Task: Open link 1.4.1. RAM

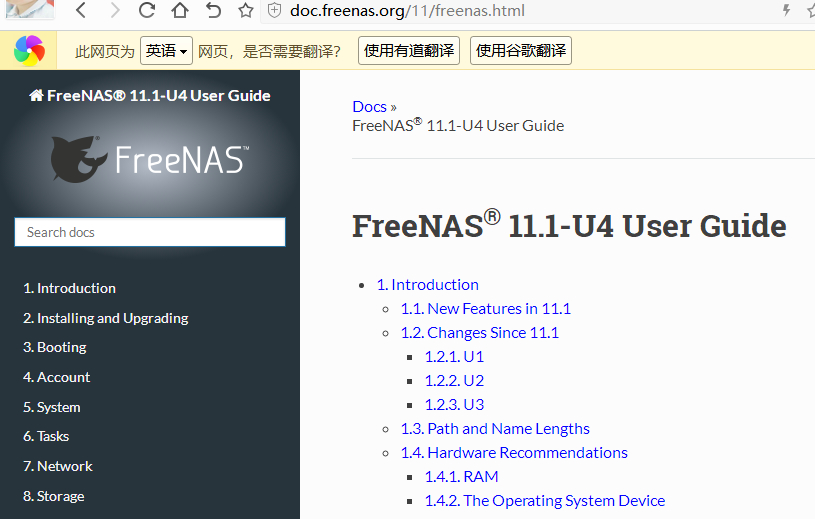Action: [462, 477]
